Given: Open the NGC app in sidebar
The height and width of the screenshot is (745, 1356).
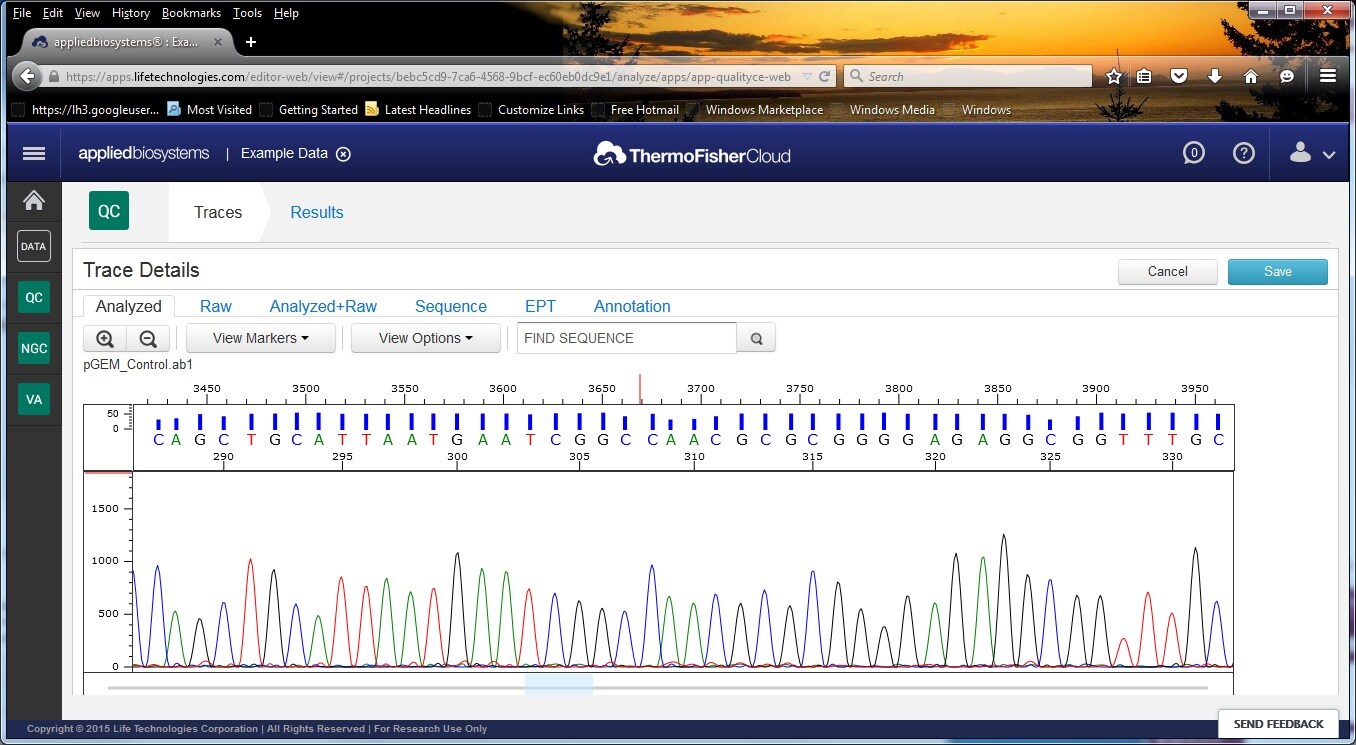Looking at the screenshot, I should tap(34, 348).
